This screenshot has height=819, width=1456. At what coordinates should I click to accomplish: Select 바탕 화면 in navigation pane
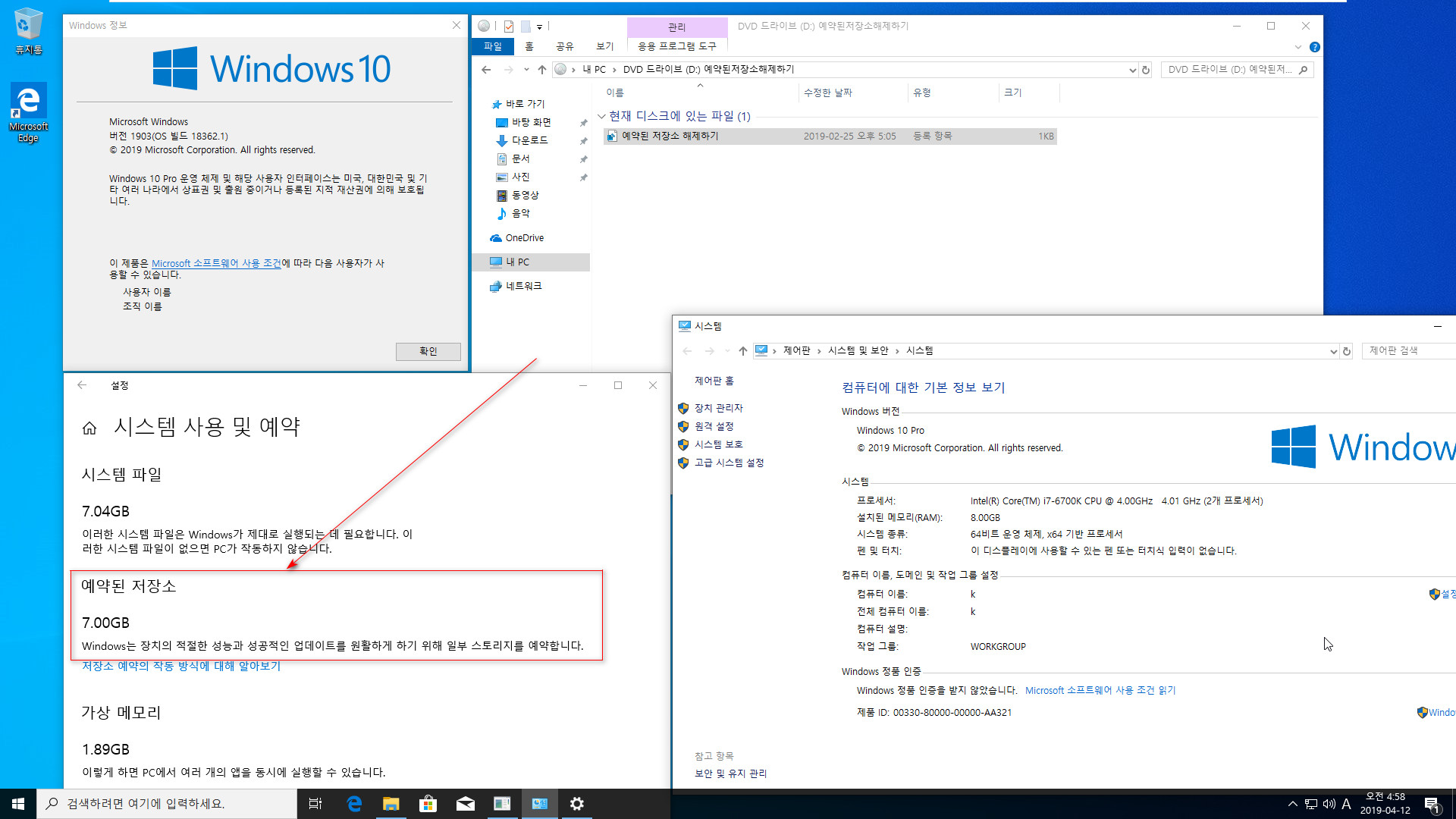[x=532, y=122]
